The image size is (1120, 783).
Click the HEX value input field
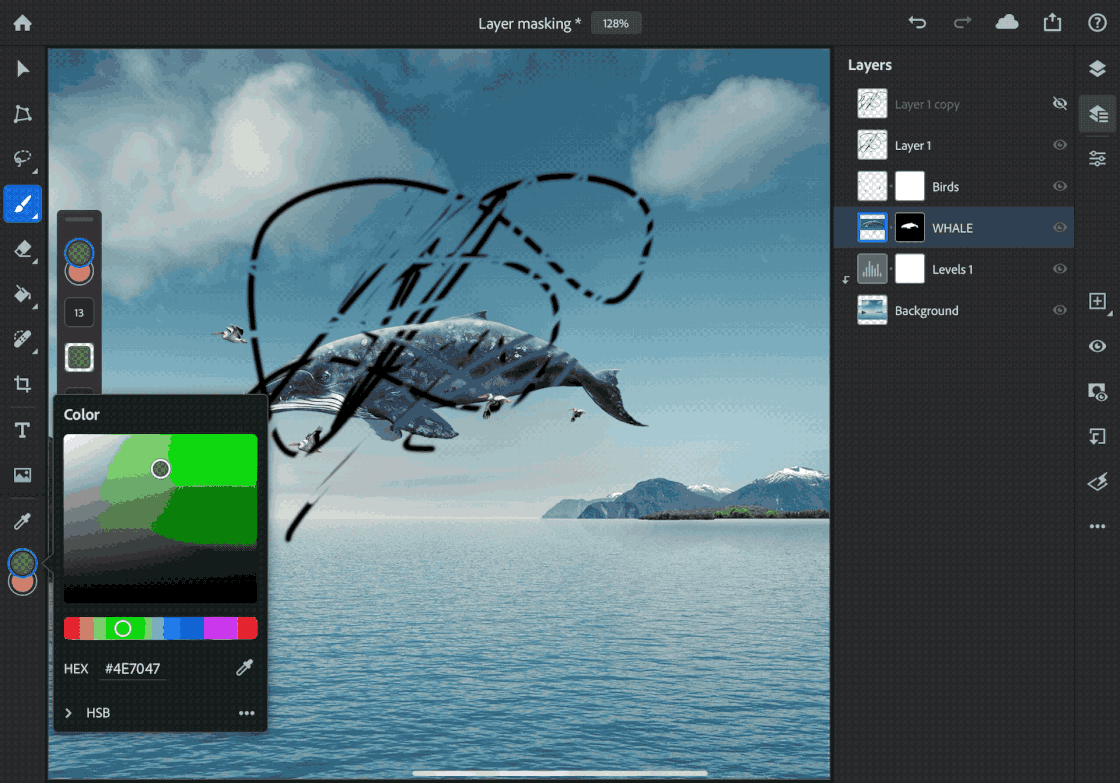133,668
